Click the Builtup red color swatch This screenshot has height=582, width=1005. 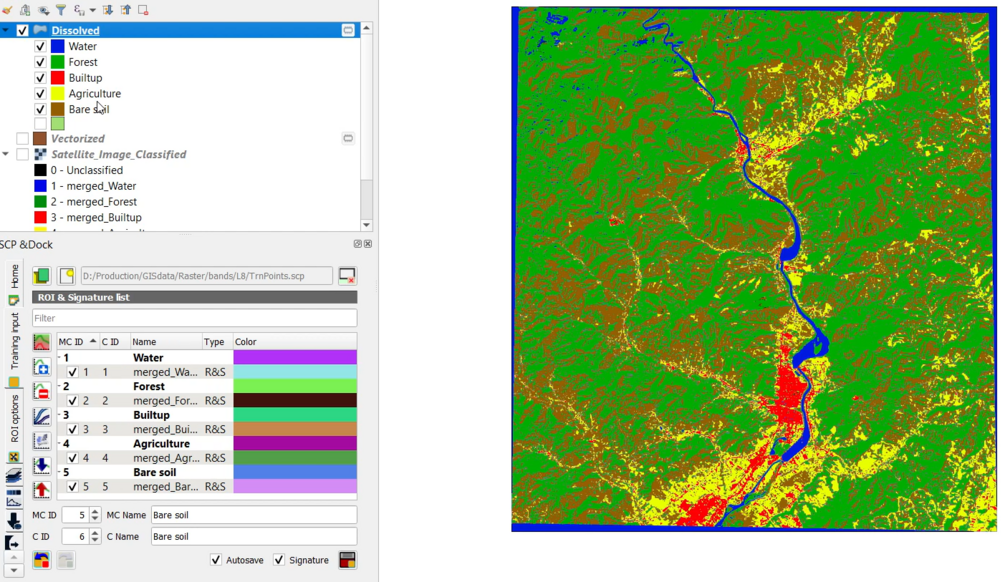click(58, 78)
